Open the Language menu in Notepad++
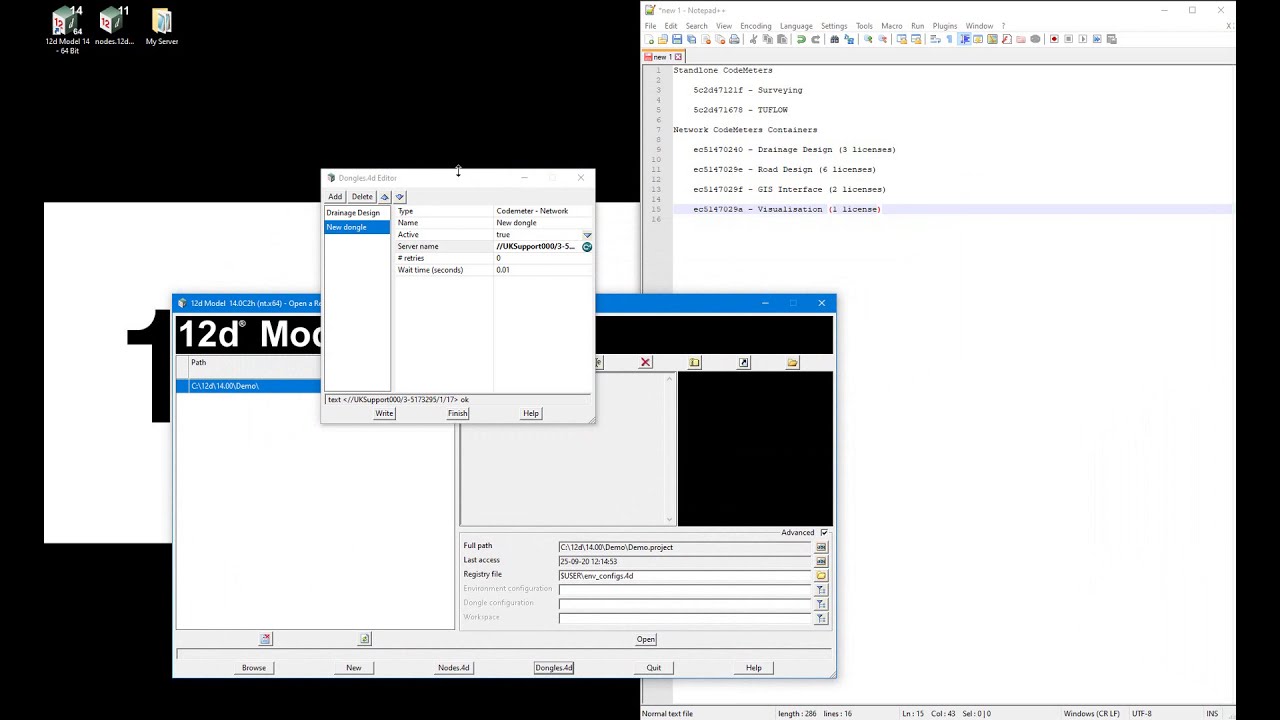This screenshot has width=1280, height=720. pos(796,26)
